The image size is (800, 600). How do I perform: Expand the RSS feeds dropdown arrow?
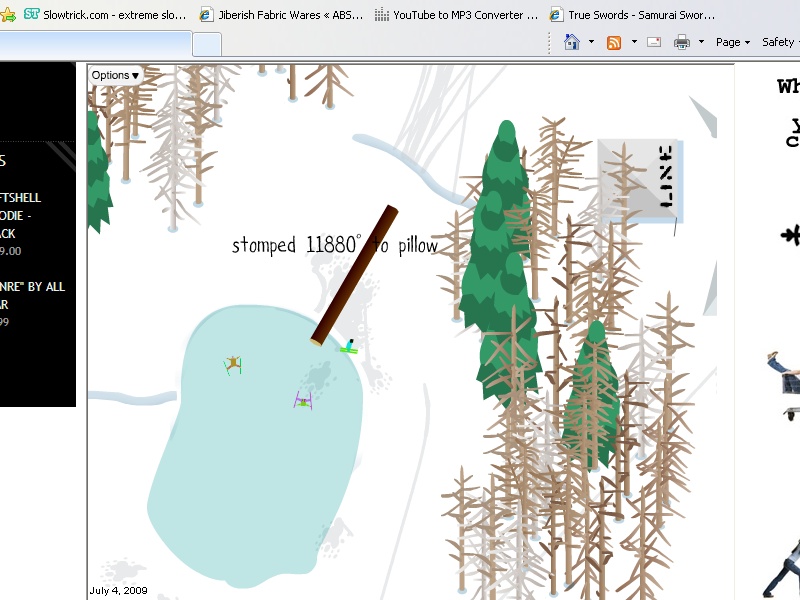pos(633,42)
